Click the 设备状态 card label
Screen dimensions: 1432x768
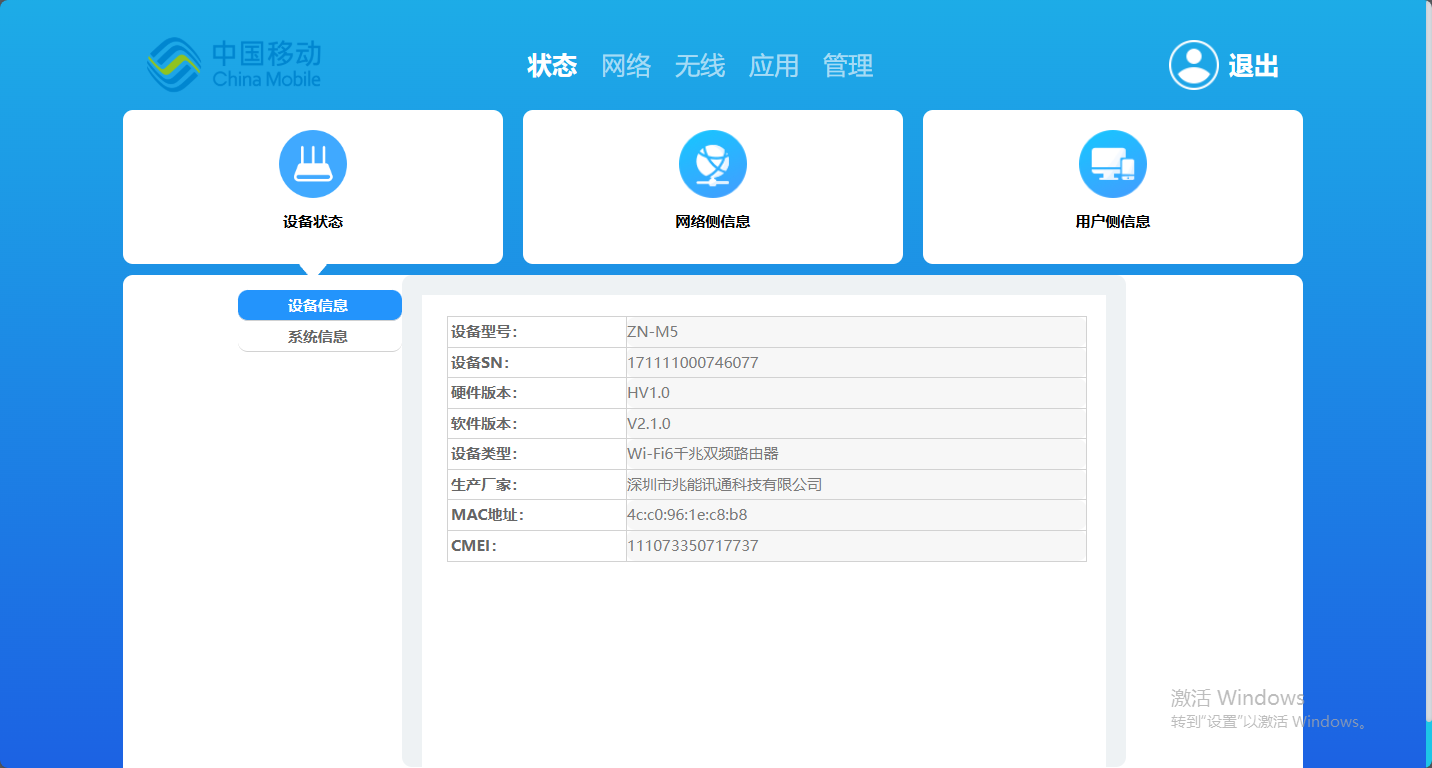click(313, 222)
